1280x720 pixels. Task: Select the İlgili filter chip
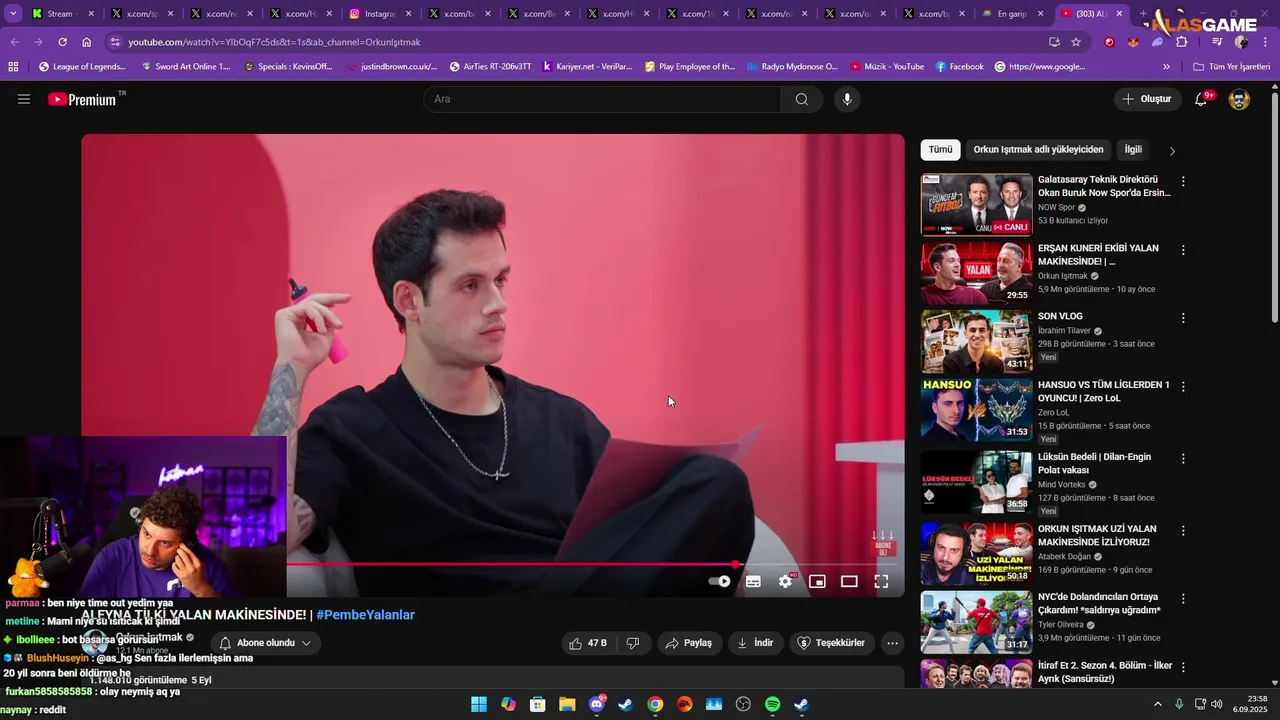point(1133,150)
